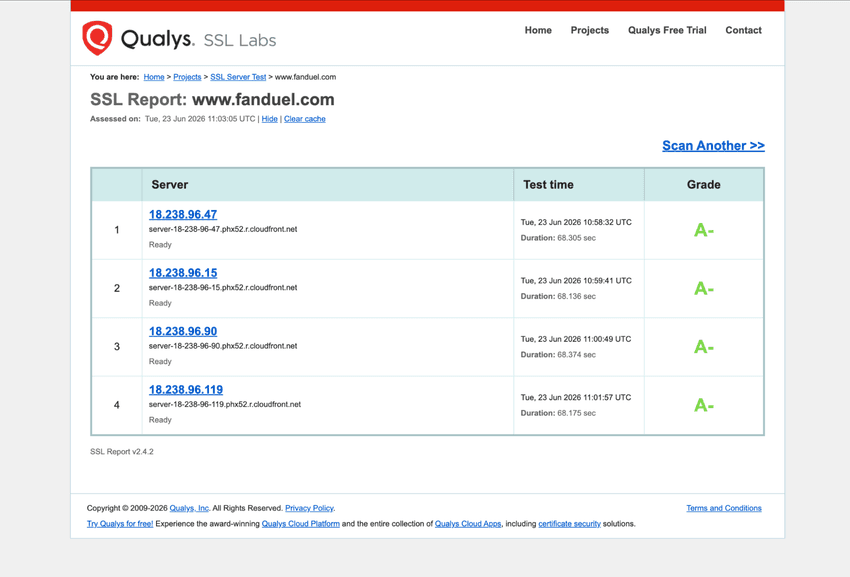
Task: Open the Terms and Conditions link
Action: [724, 508]
